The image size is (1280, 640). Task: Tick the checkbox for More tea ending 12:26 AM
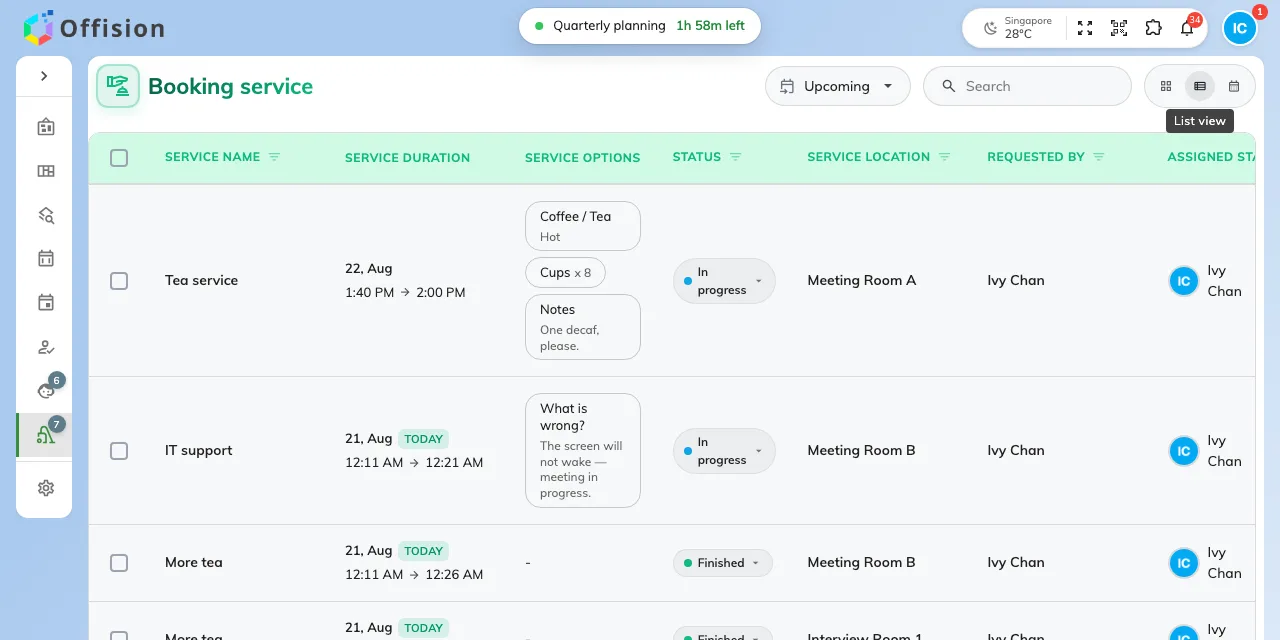119,563
